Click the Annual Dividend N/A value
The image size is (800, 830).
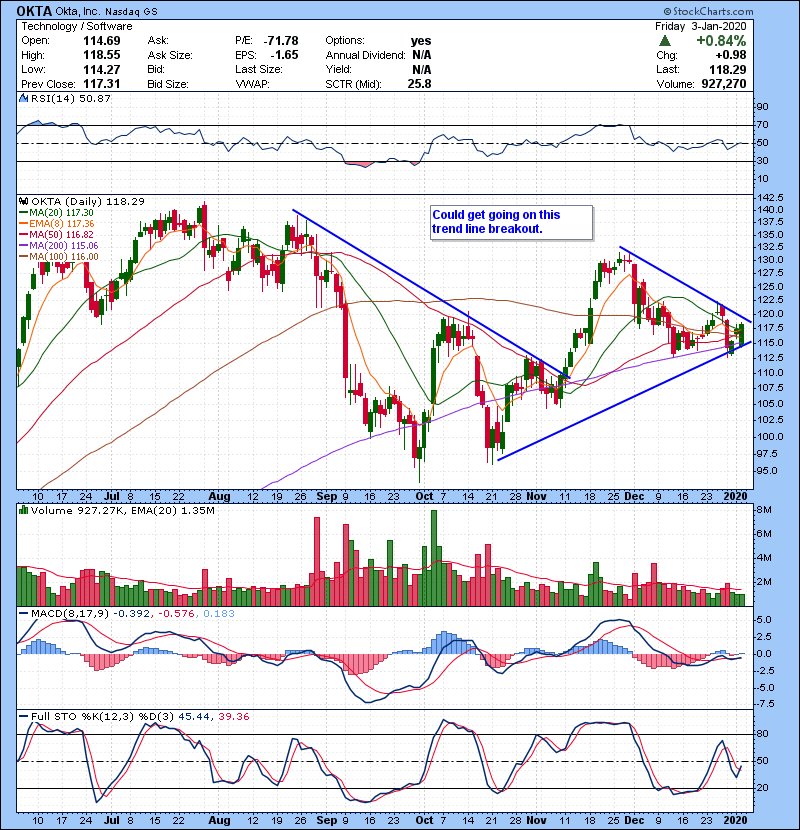point(421,55)
